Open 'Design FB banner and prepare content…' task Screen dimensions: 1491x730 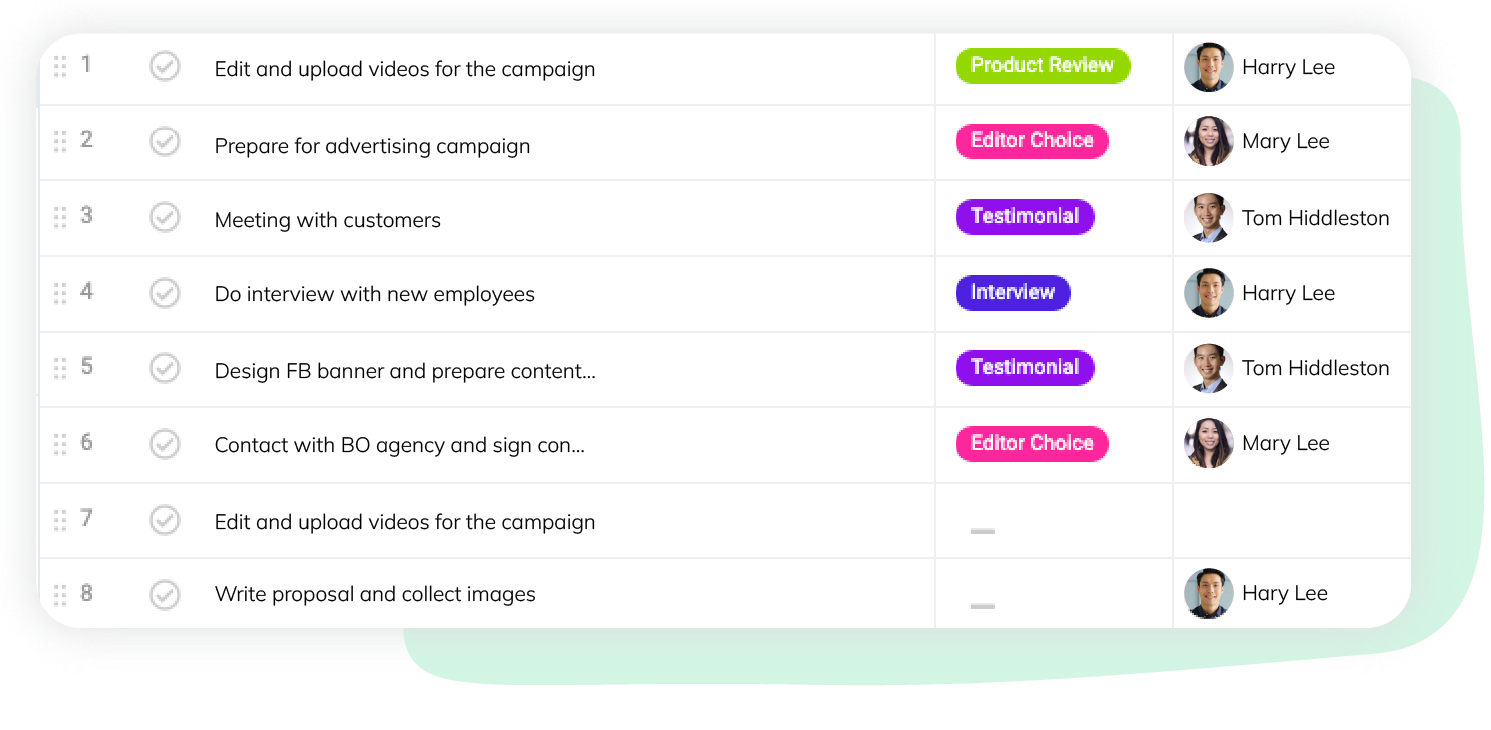click(x=404, y=371)
